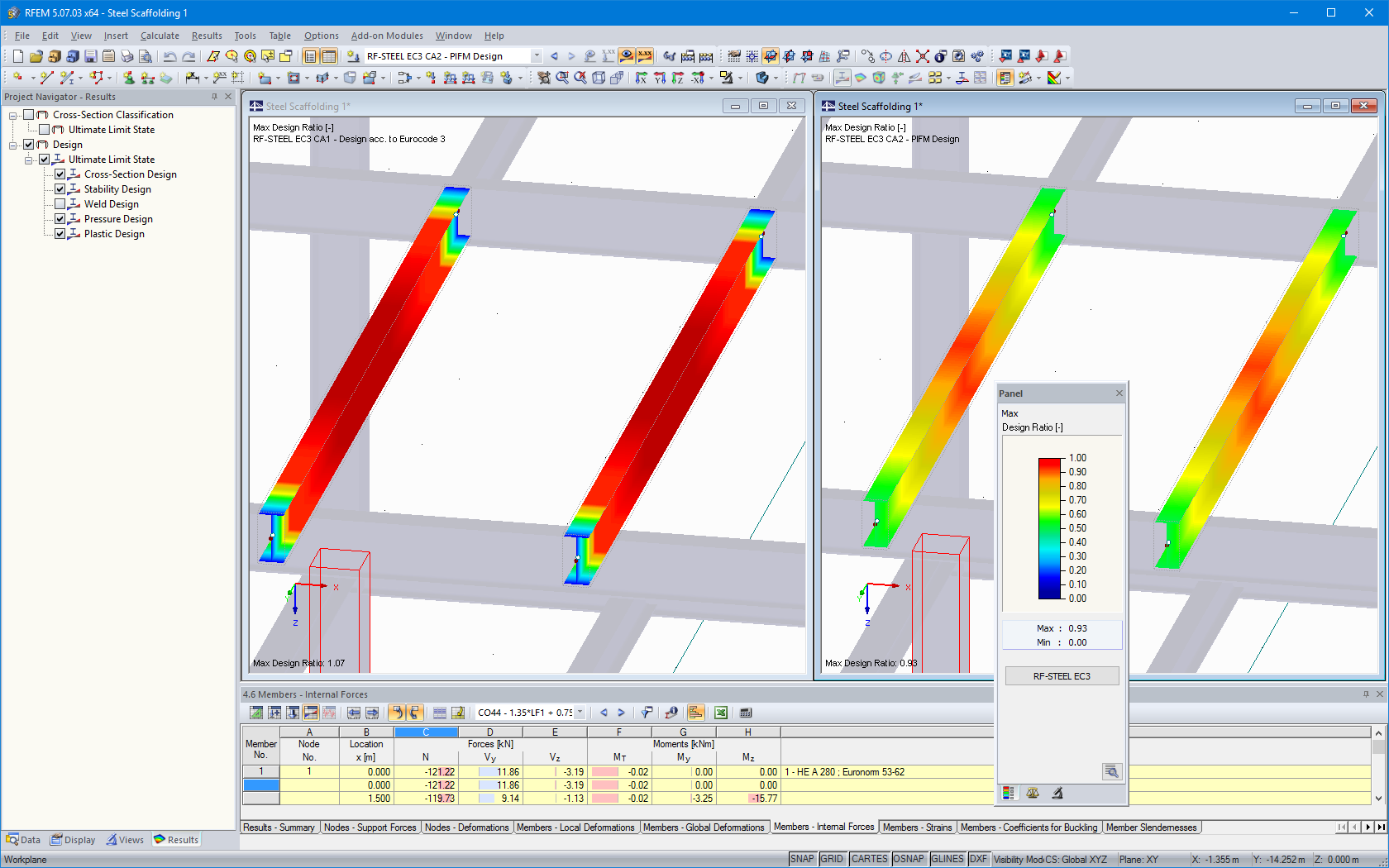Click the Undo icon in the toolbar
1389x868 pixels.
click(x=169, y=55)
